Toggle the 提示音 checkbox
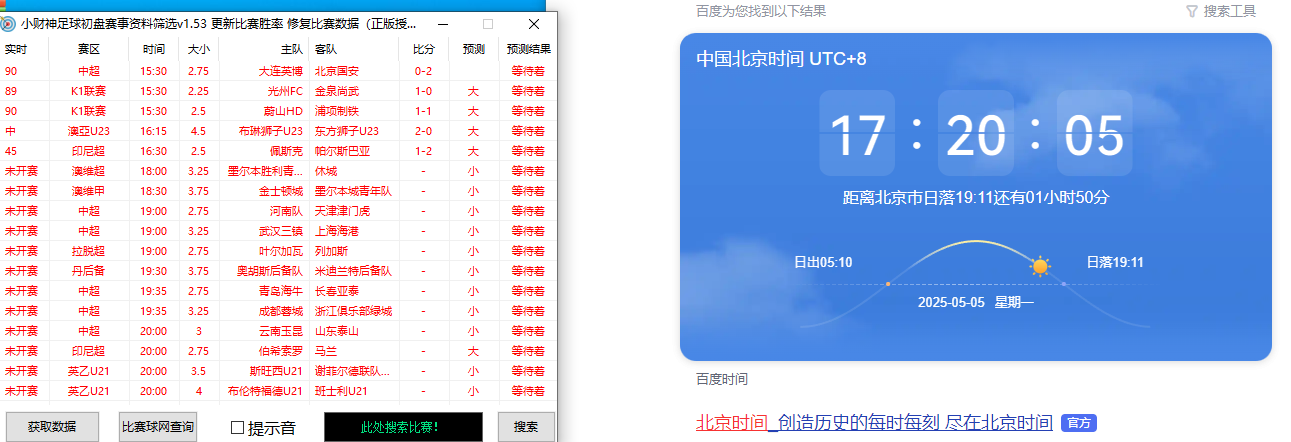The width and height of the screenshot is (1291, 442). [237, 428]
